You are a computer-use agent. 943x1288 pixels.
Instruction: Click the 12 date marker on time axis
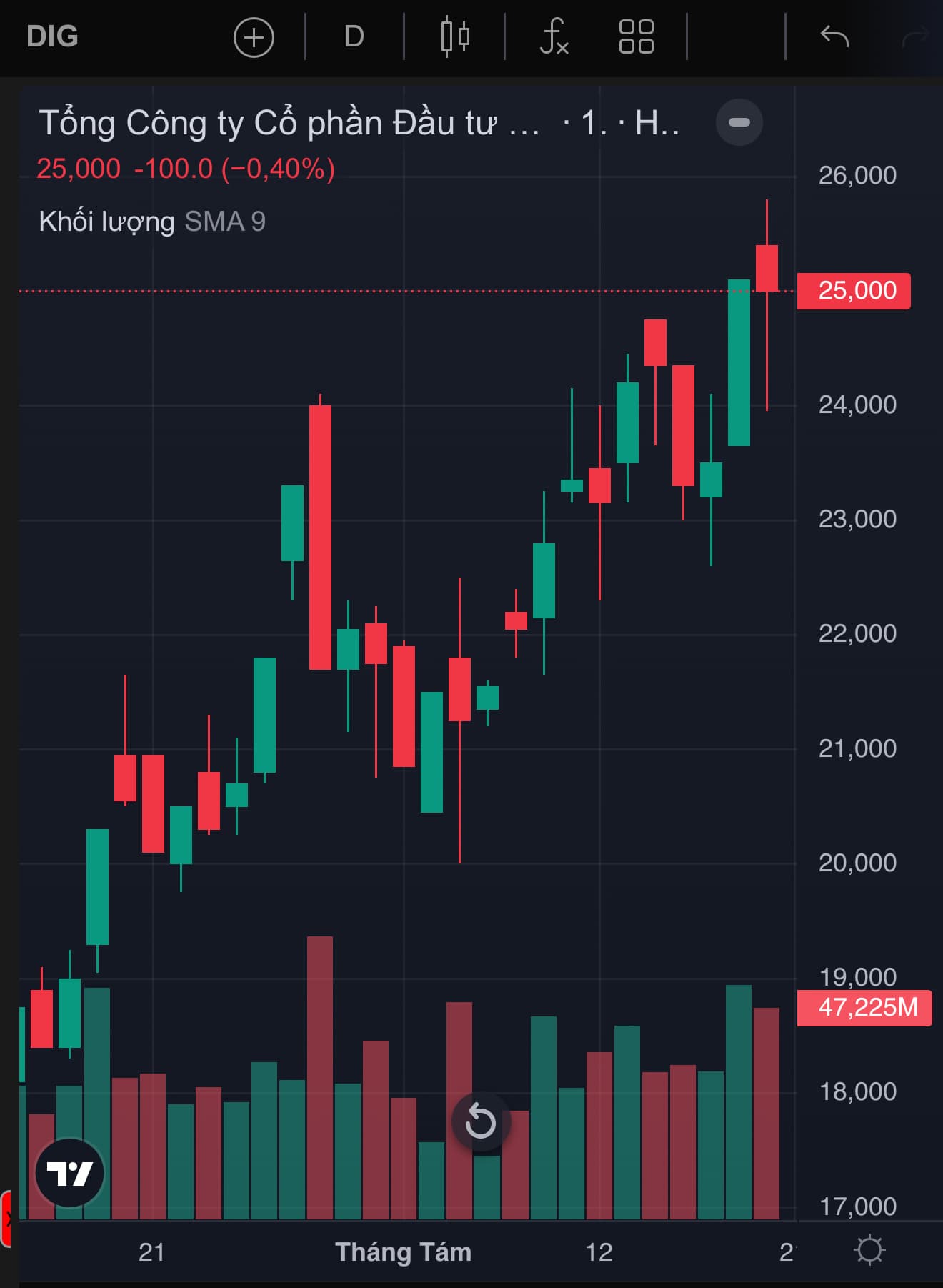(599, 1252)
